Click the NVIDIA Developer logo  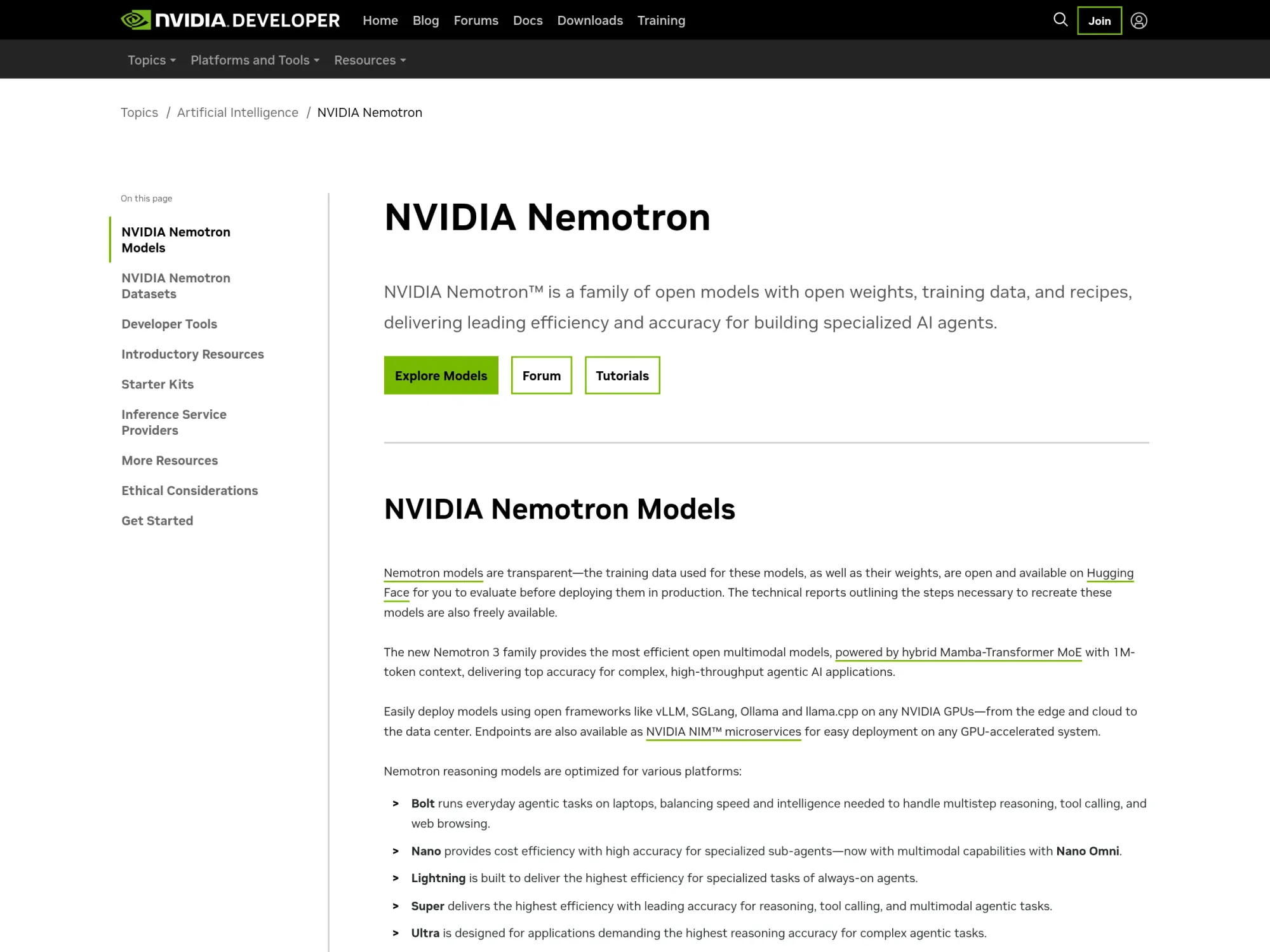231,20
